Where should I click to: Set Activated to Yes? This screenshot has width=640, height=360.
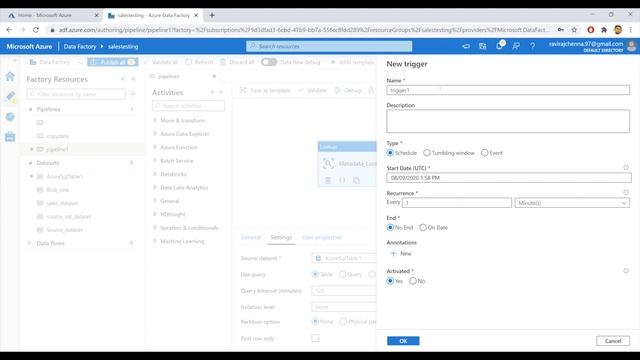[x=390, y=281]
